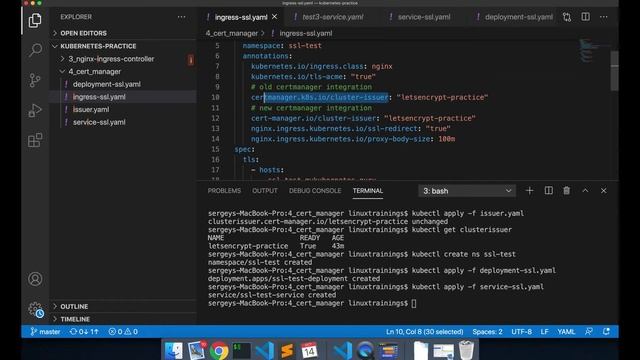Split the terminal panel

coord(549,191)
